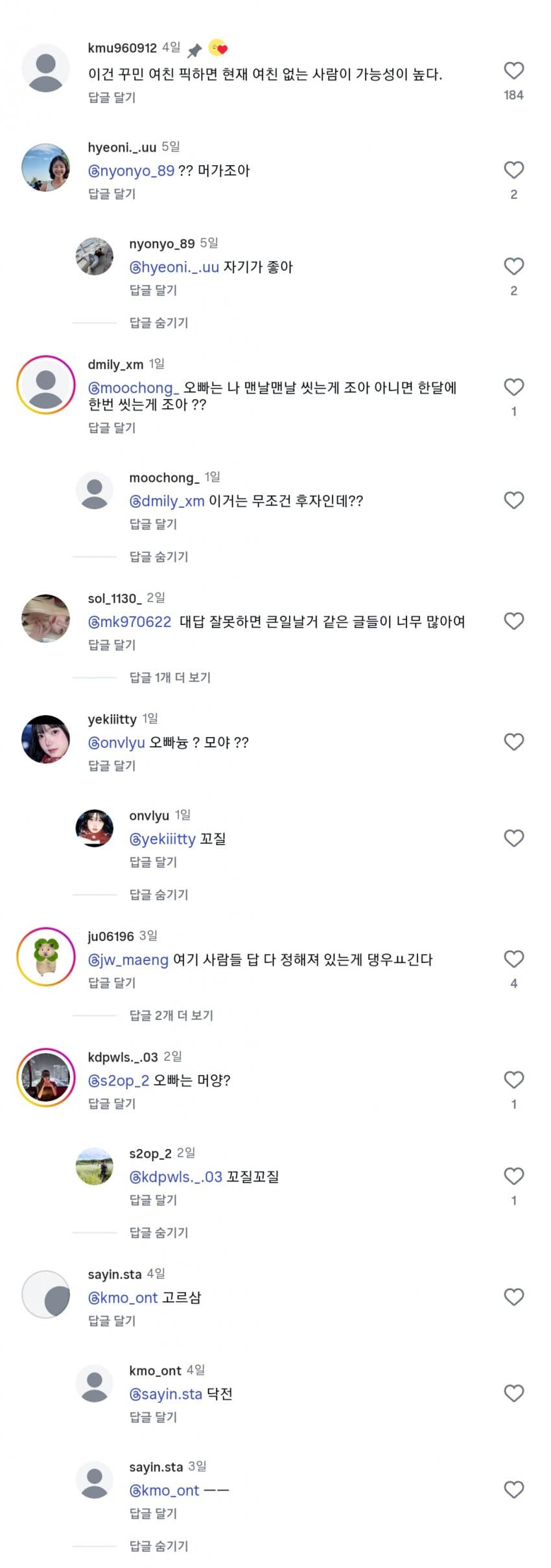551x1568 pixels.
Task: Like kmu960912's pinned comment
Action: tap(513, 71)
